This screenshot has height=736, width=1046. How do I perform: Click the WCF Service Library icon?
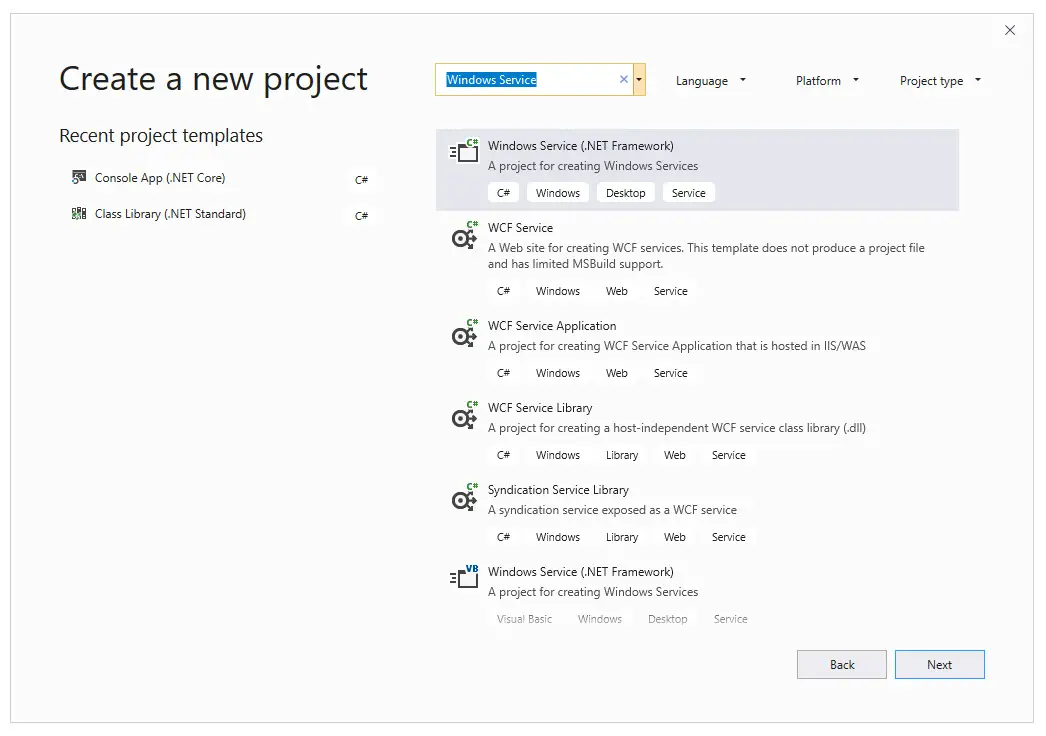tap(464, 415)
